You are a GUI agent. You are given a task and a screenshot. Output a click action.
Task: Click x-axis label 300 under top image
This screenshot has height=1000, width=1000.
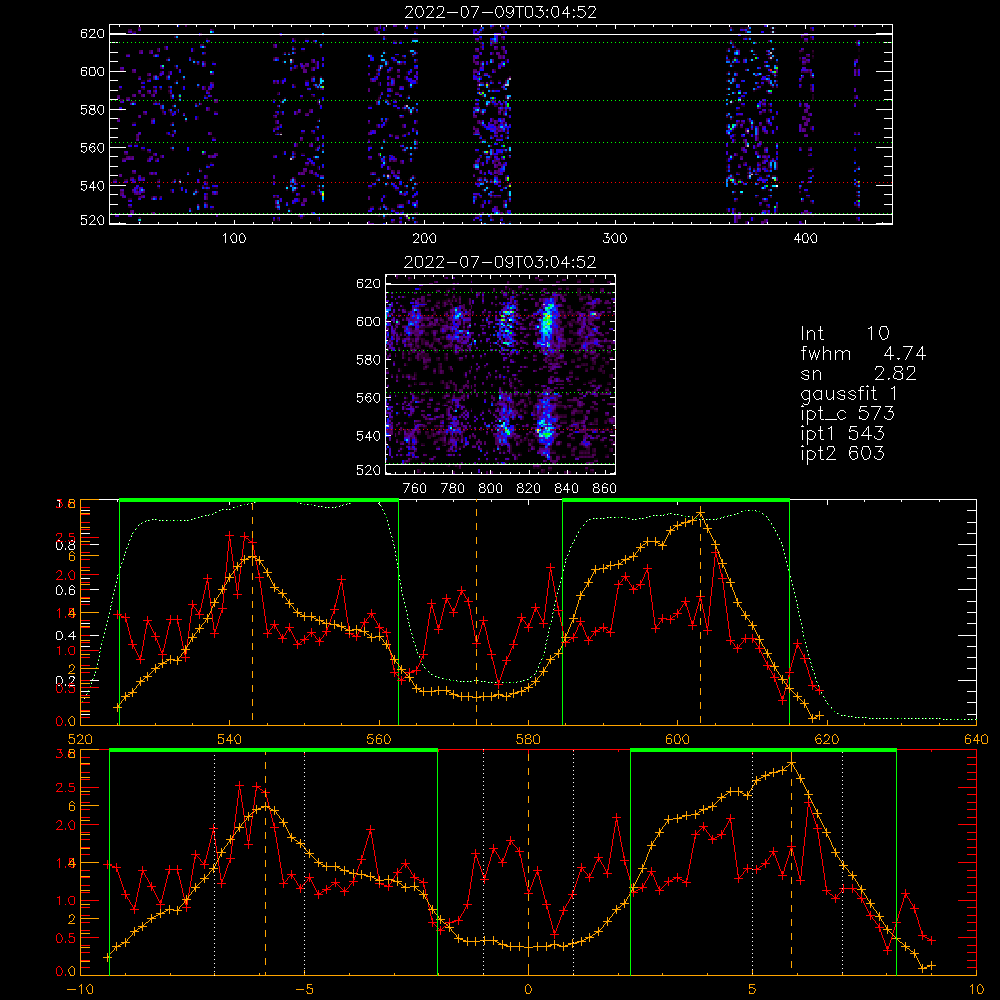click(615, 239)
